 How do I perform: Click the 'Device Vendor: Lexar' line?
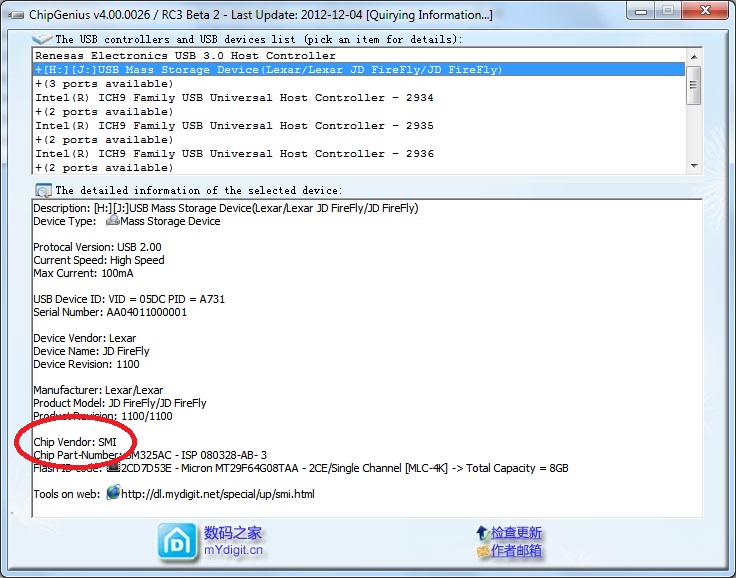pyautogui.click(x=84, y=338)
